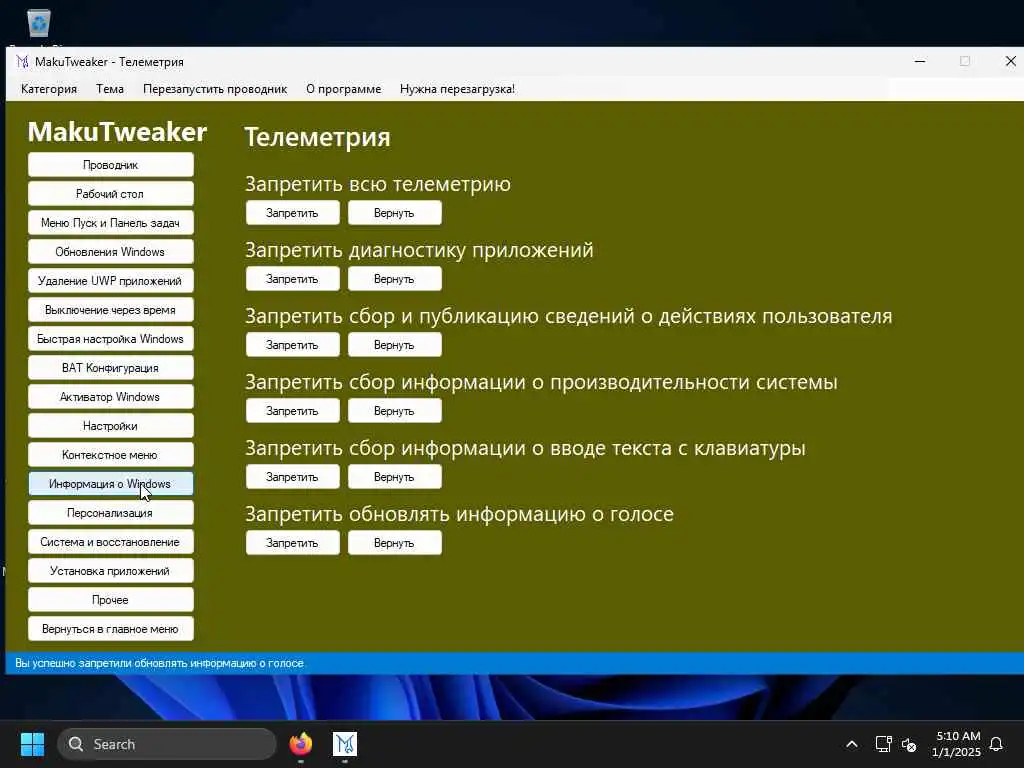Screen dimensions: 1024x768
Task: Open the Рабочий стол category
Action: point(110,194)
